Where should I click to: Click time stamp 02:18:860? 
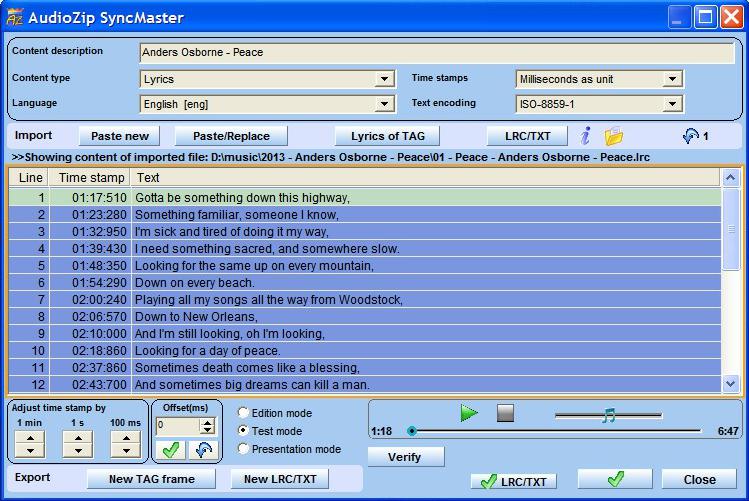pos(99,351)
